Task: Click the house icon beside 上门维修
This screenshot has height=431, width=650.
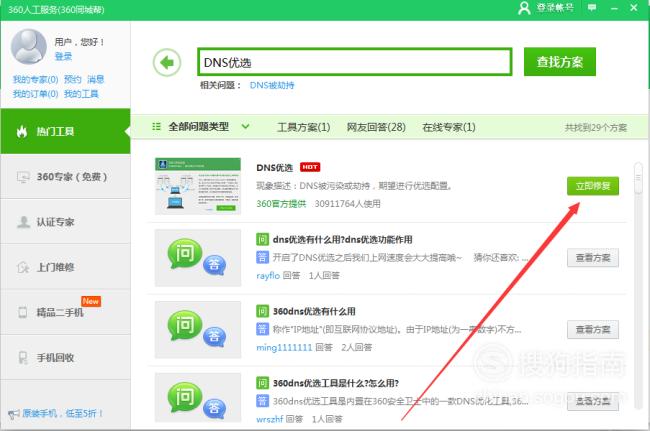Action: pyautogui.click(x=23, y=267)
